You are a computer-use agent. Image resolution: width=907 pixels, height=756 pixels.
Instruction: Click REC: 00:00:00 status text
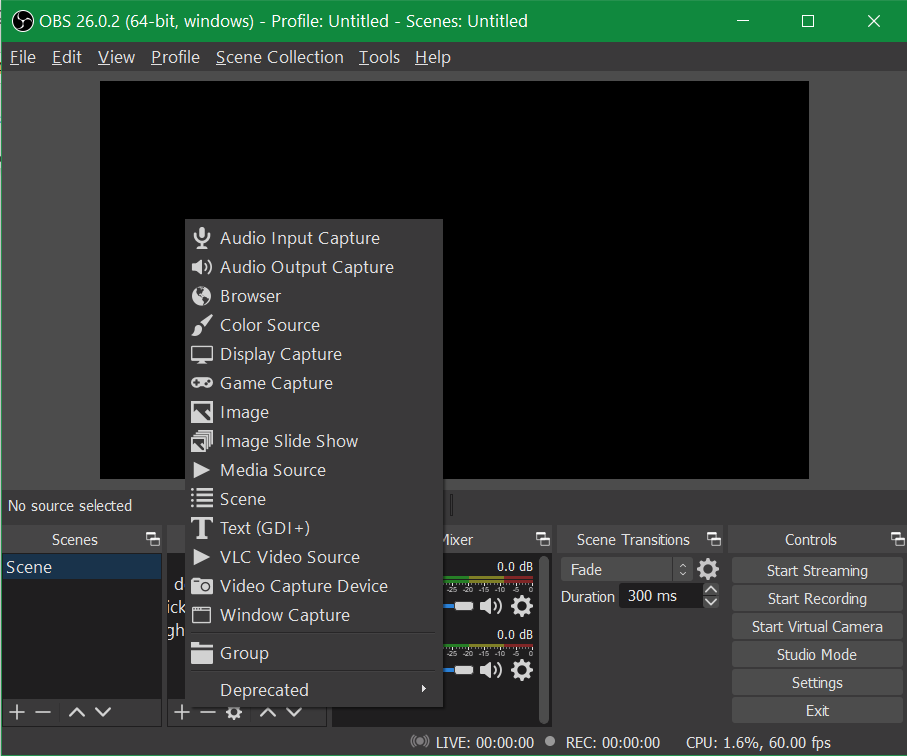tap(613, 742)
